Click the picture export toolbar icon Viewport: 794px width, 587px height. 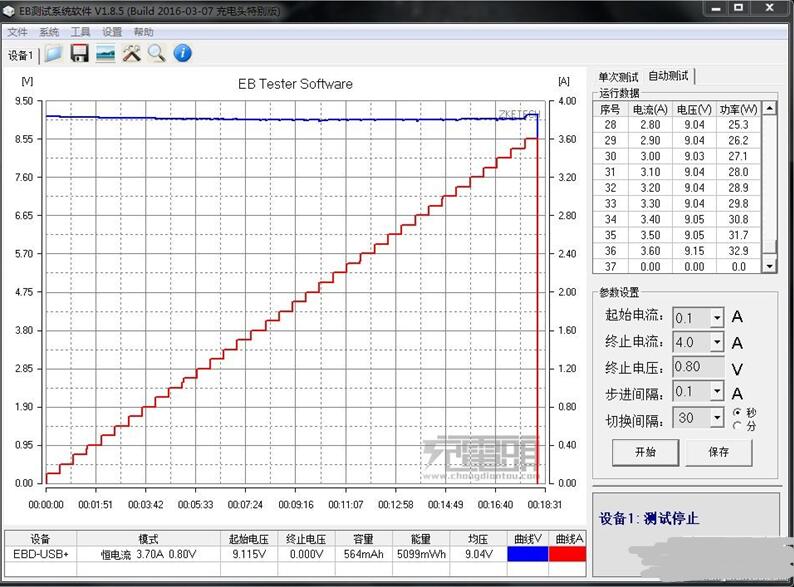click(105, 54)
